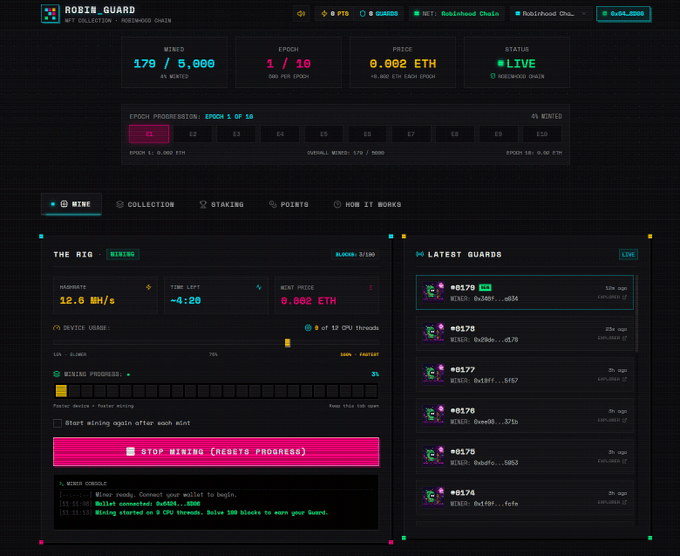Click the COLLECTION tab stack icon
The height and width of the screenshot is (556, 680).
tap(120, 204)
